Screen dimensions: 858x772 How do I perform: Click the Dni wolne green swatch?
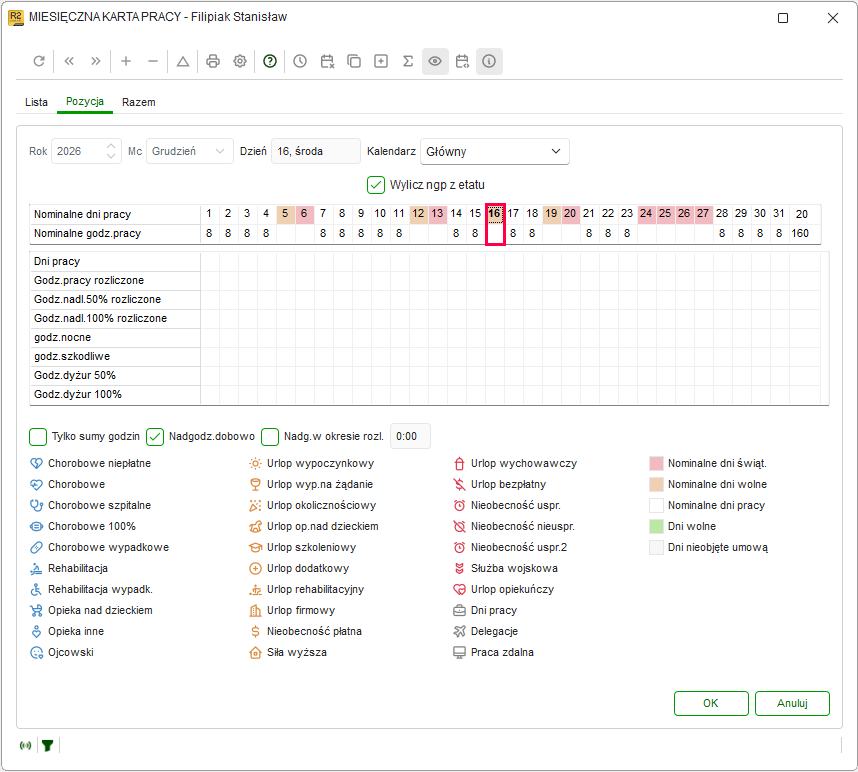coord(656,526)
